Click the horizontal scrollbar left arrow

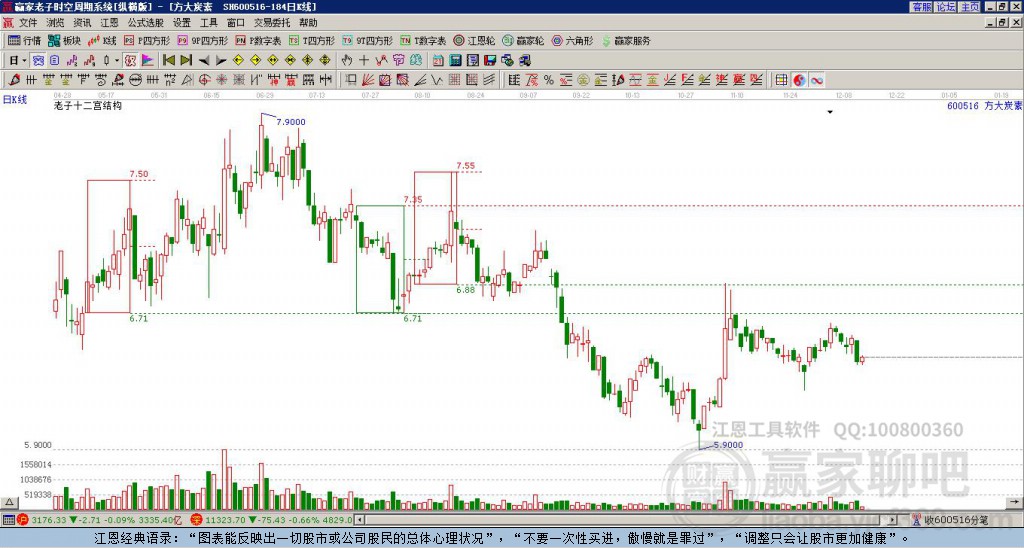pyautogui.click(x=359, y=520)
